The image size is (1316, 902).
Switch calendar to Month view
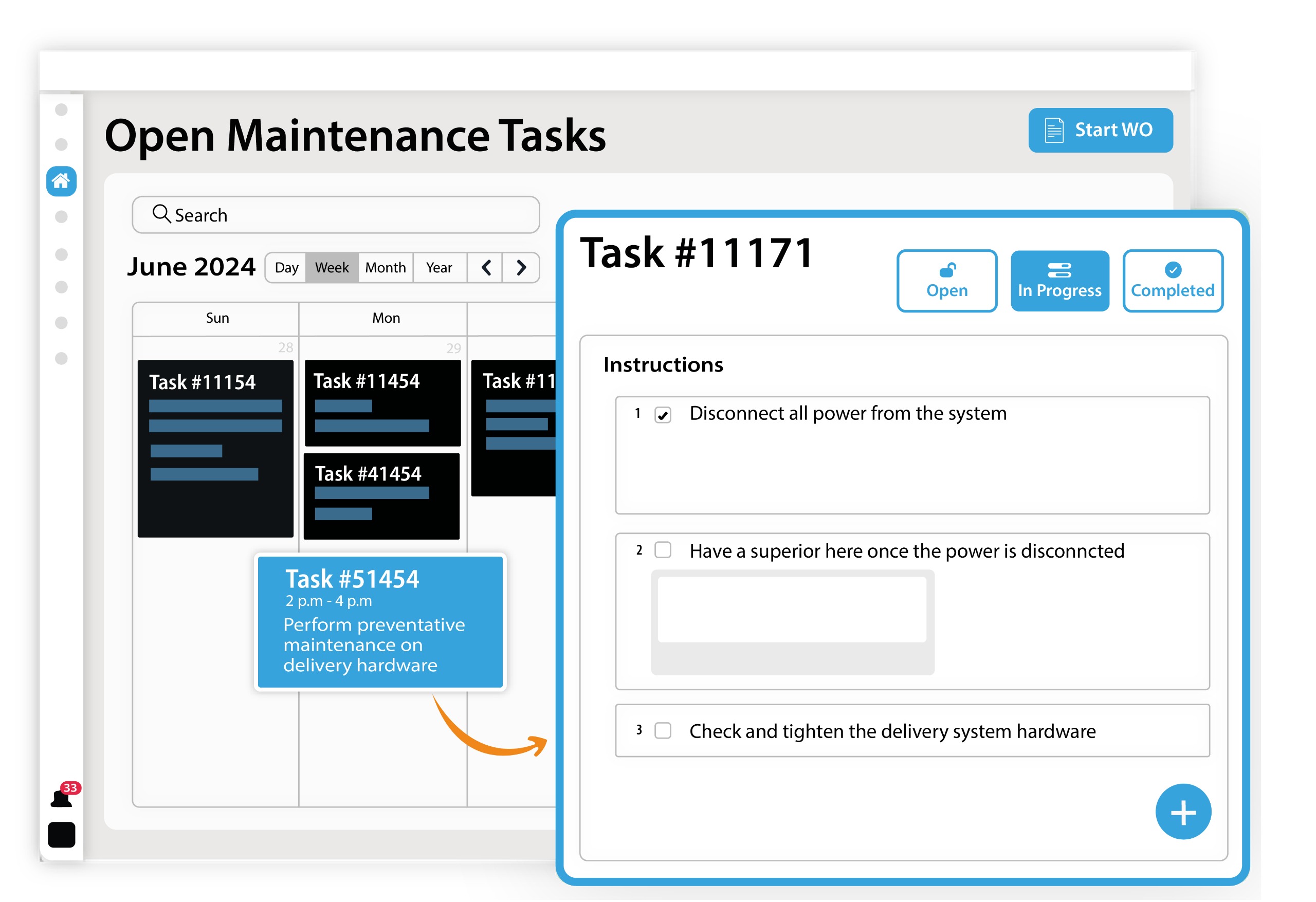click(386, 268)
